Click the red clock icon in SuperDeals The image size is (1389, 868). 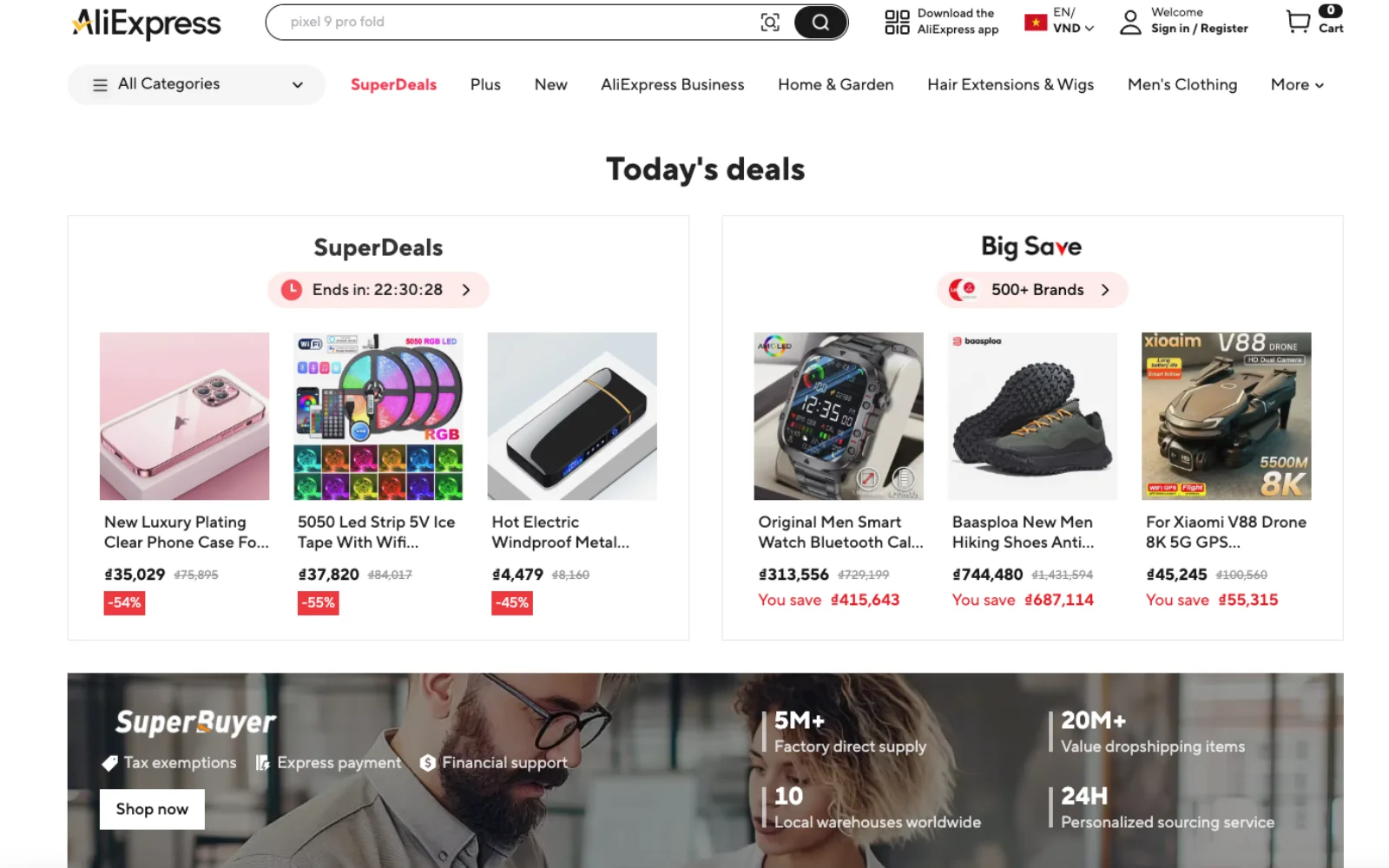[x=292, y=290]
